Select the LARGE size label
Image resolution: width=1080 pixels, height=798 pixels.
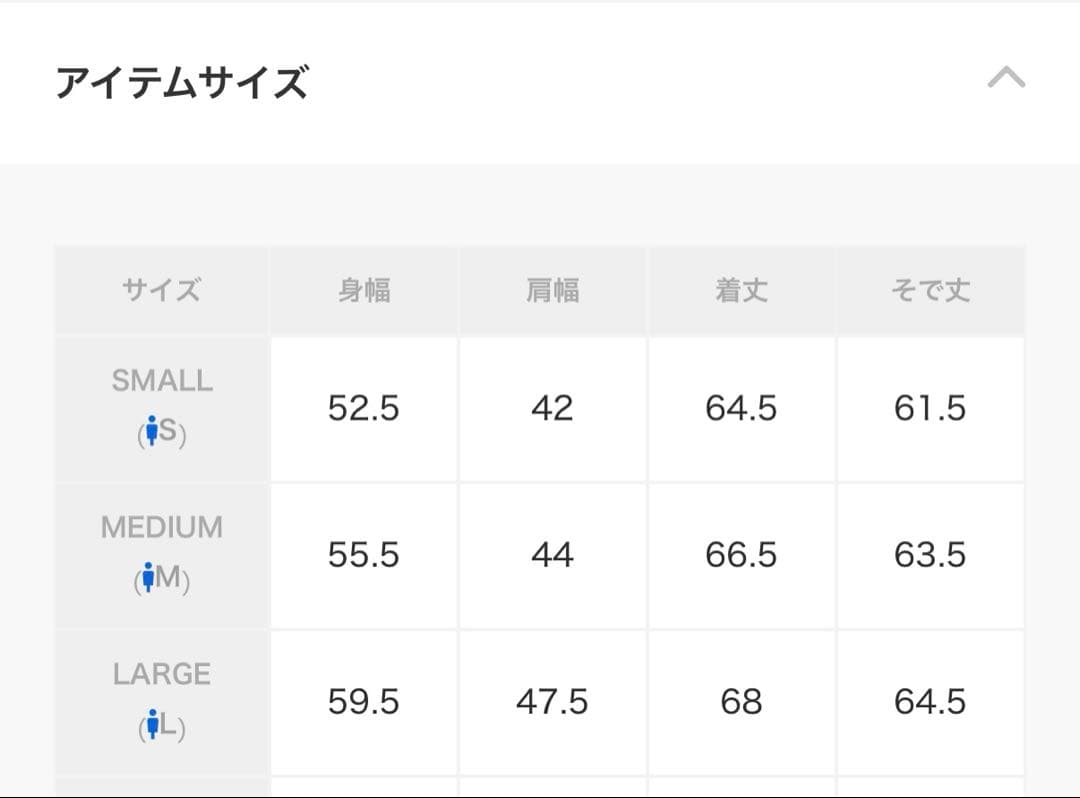(x=162, y=674)
